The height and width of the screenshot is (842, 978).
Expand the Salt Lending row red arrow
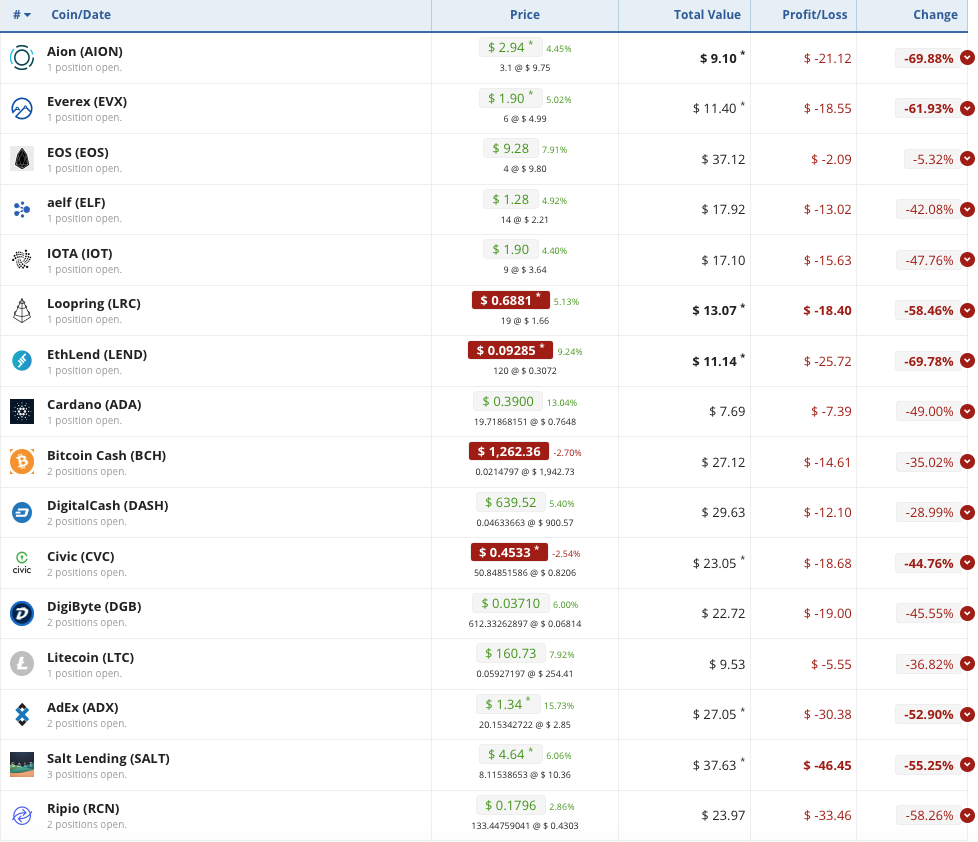pyautogui.click(x=967, y=765)
